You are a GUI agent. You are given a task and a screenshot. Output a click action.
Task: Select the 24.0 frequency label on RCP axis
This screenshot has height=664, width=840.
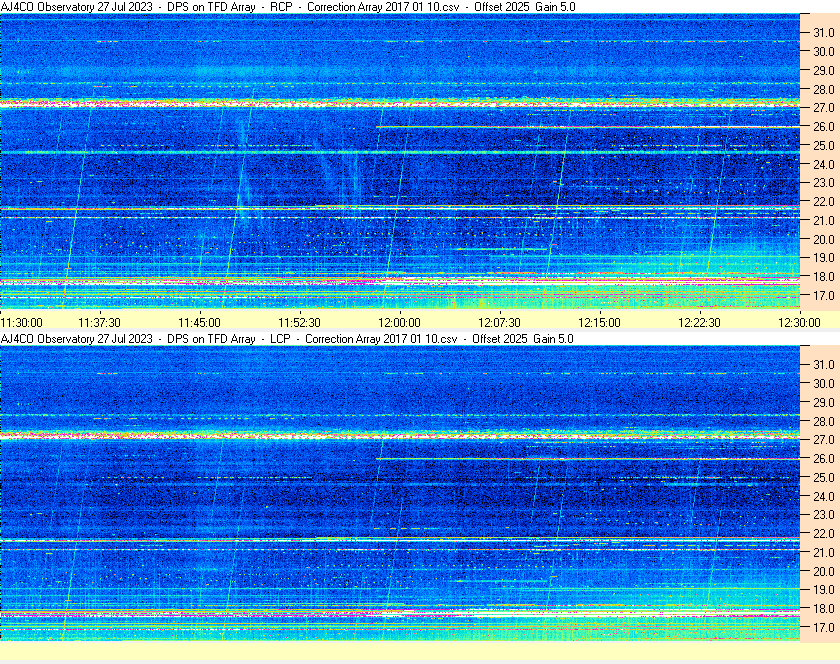tap(824, 165)
